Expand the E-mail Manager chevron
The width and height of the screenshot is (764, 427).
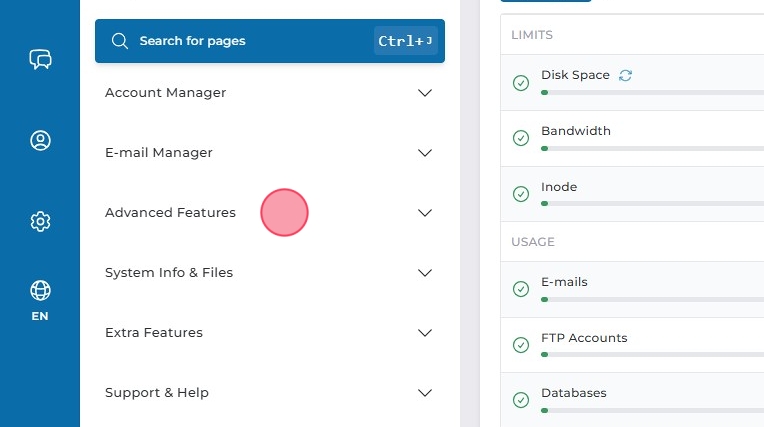tap(425, 153)
